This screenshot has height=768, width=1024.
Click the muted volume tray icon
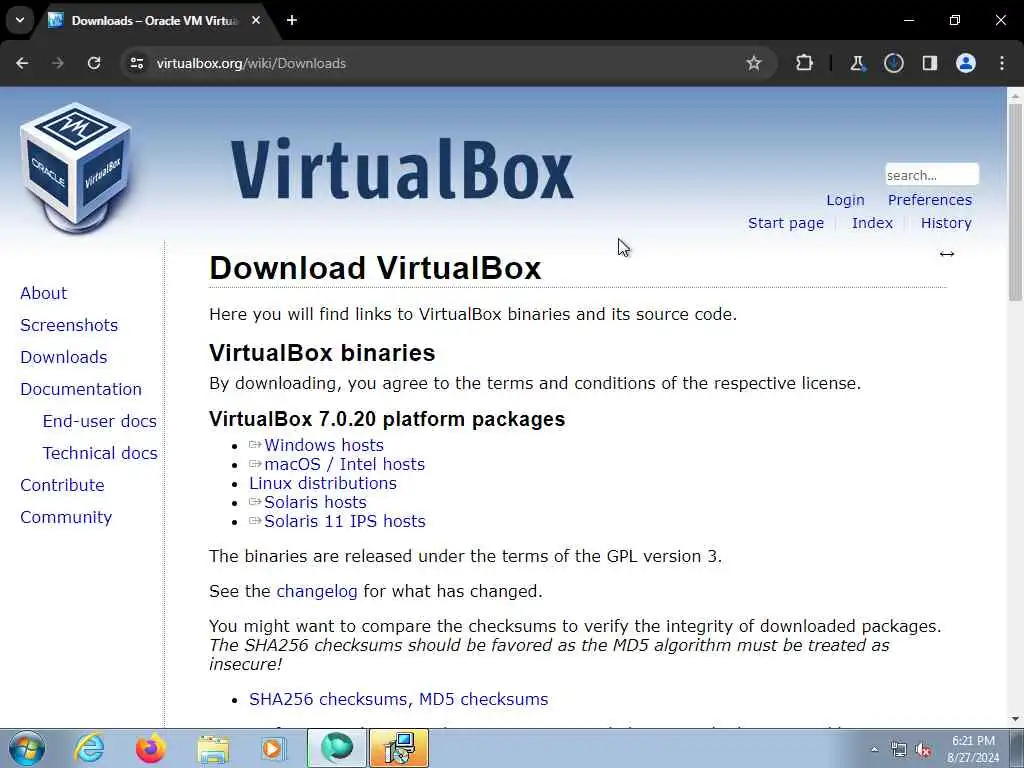point(923,749)
